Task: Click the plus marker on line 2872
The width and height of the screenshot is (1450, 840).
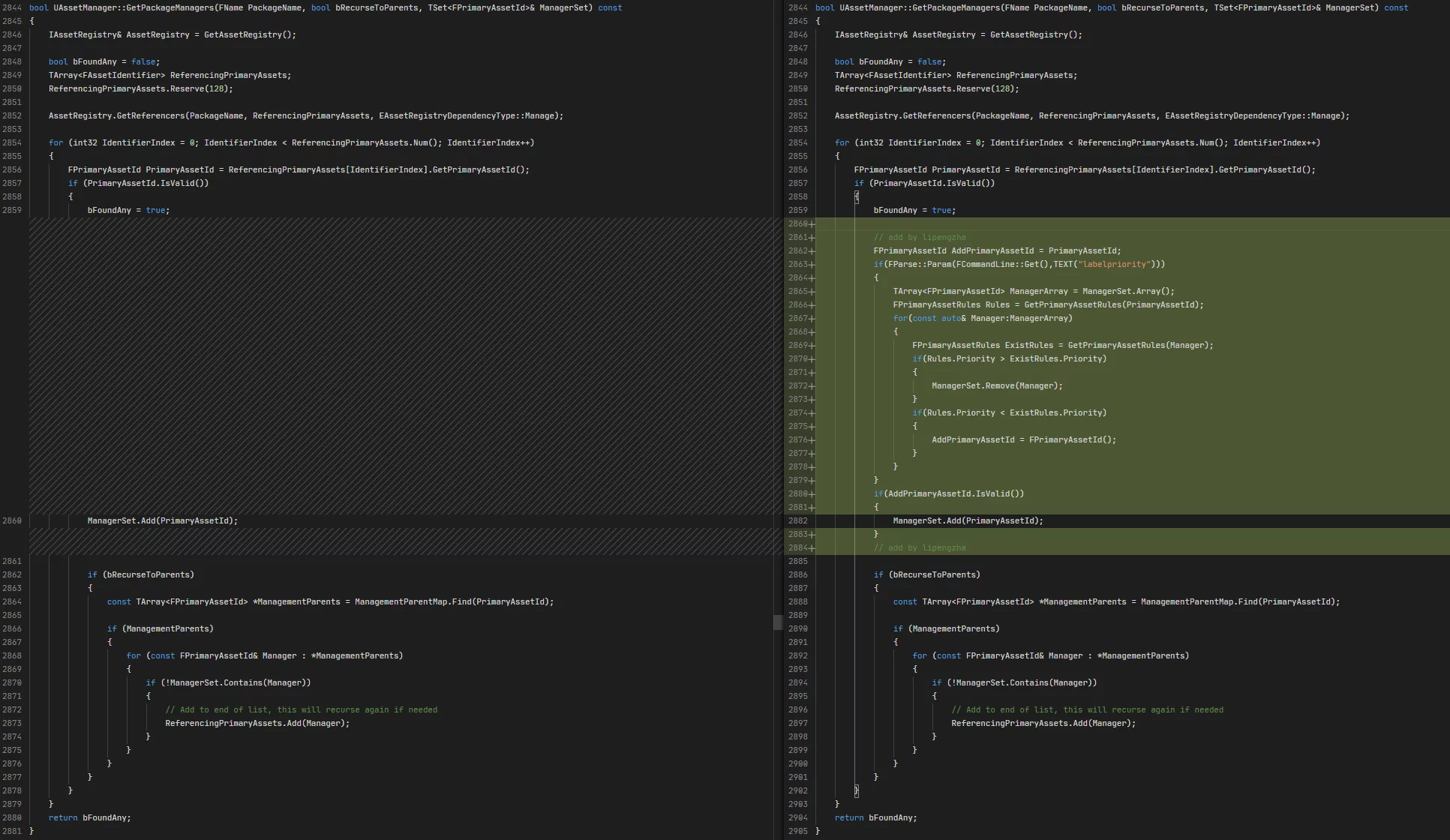Action: pos(812,386)
